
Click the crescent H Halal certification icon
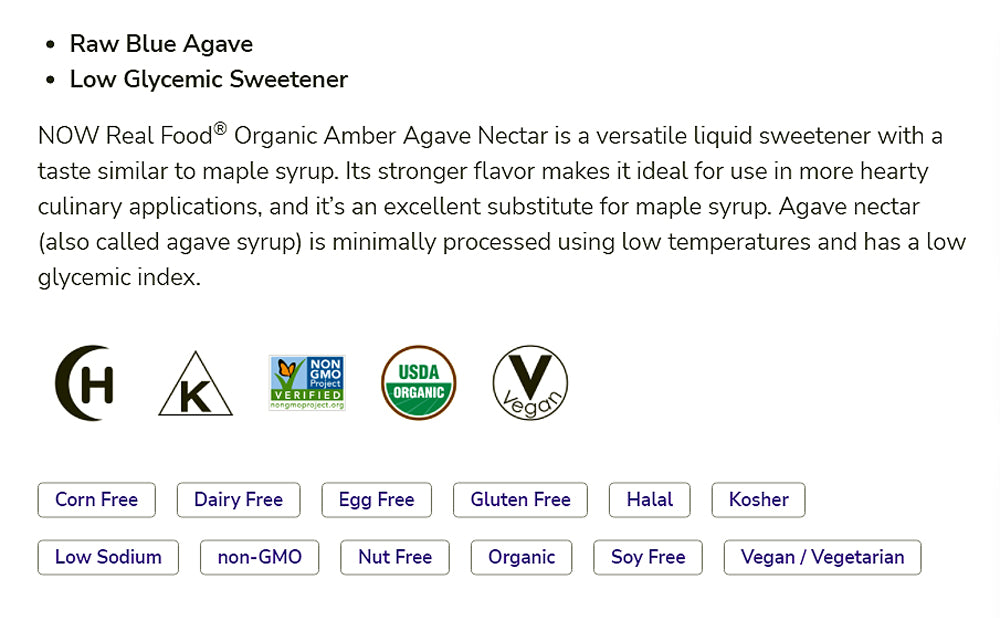[84, 383]
